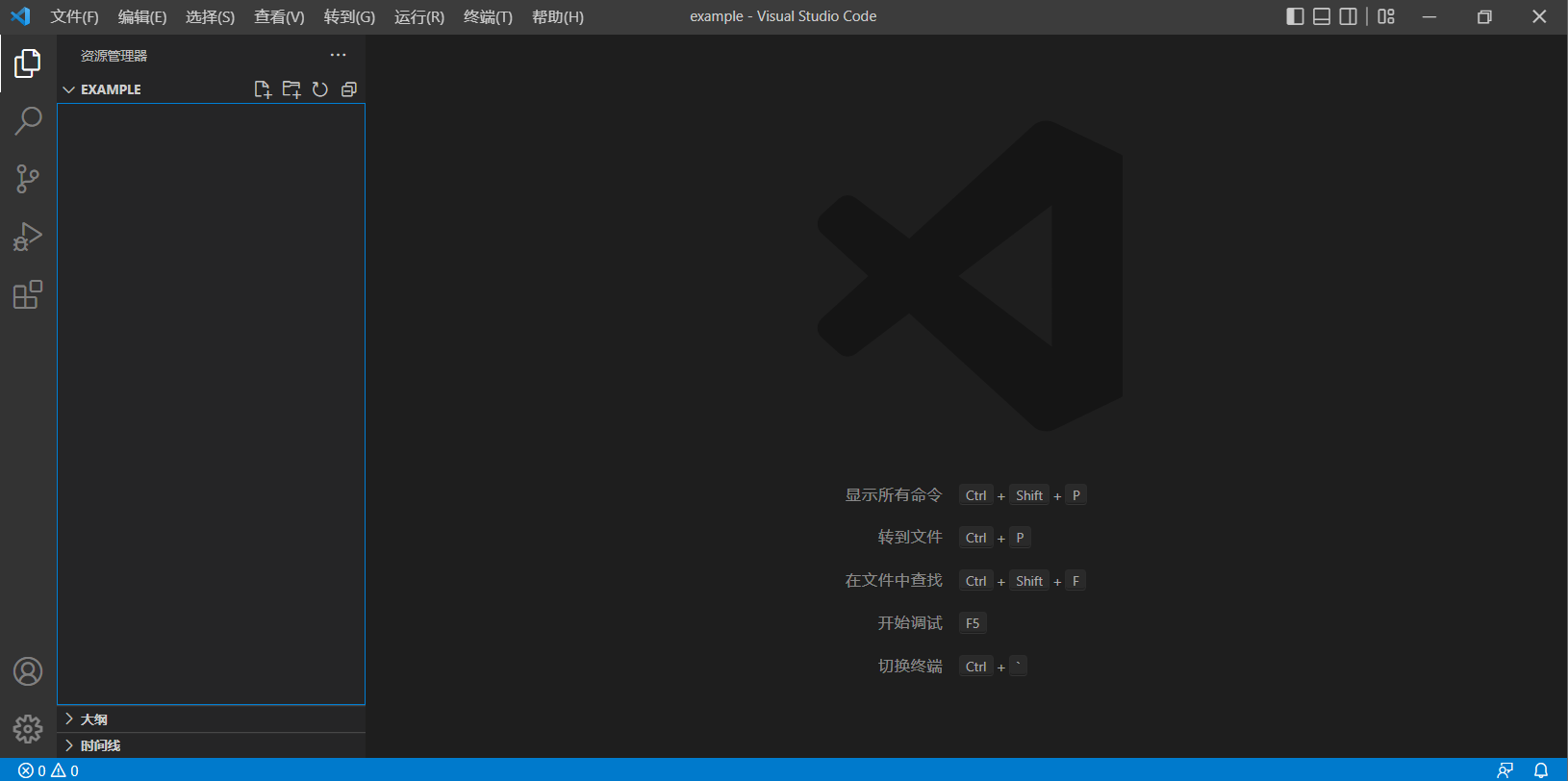Click the 显示所有命令 label
The image size is (1568, 781).
pyautogui.click(x=894, y=495)
